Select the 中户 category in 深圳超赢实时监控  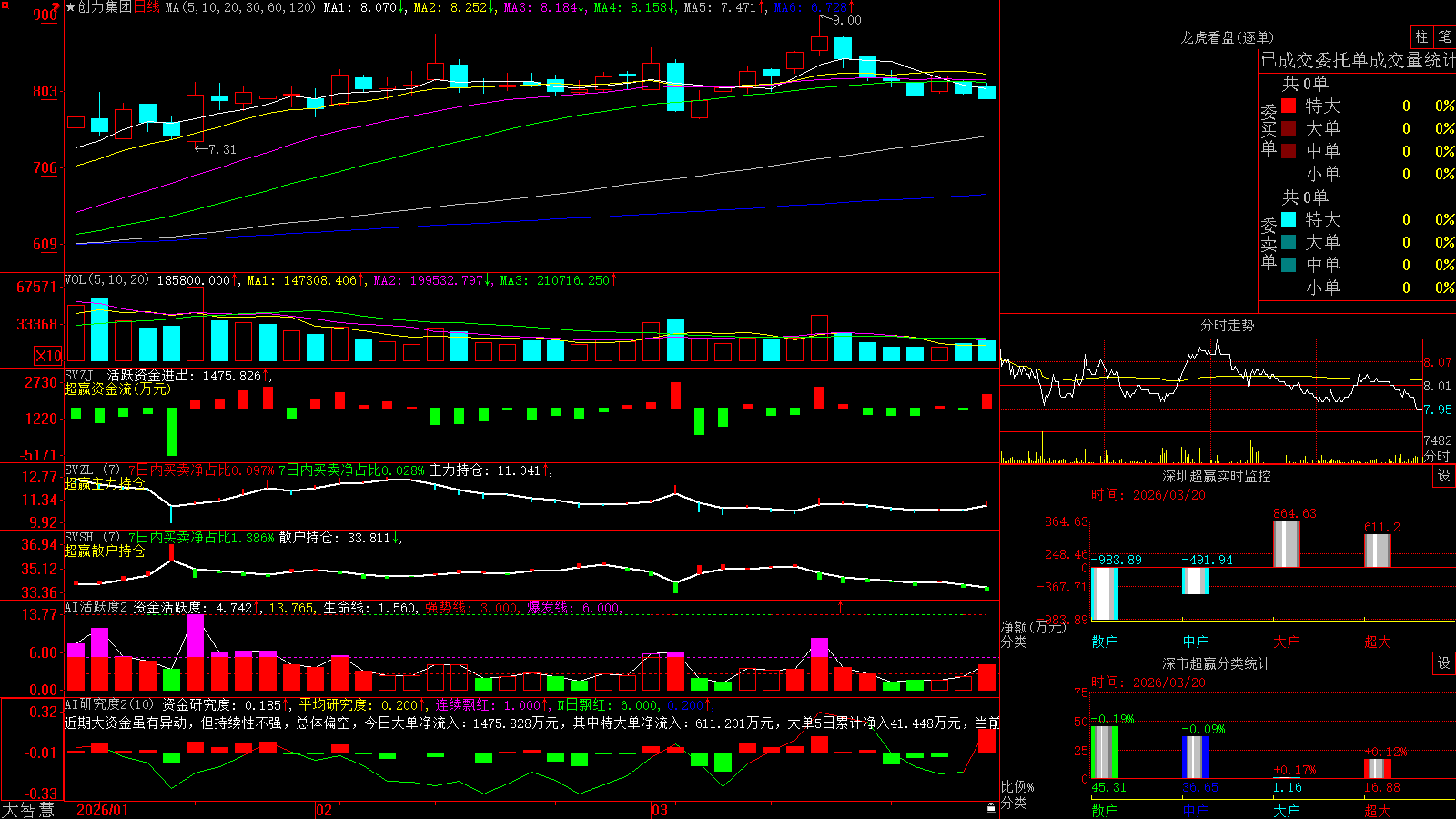(x=1196, y=642)
